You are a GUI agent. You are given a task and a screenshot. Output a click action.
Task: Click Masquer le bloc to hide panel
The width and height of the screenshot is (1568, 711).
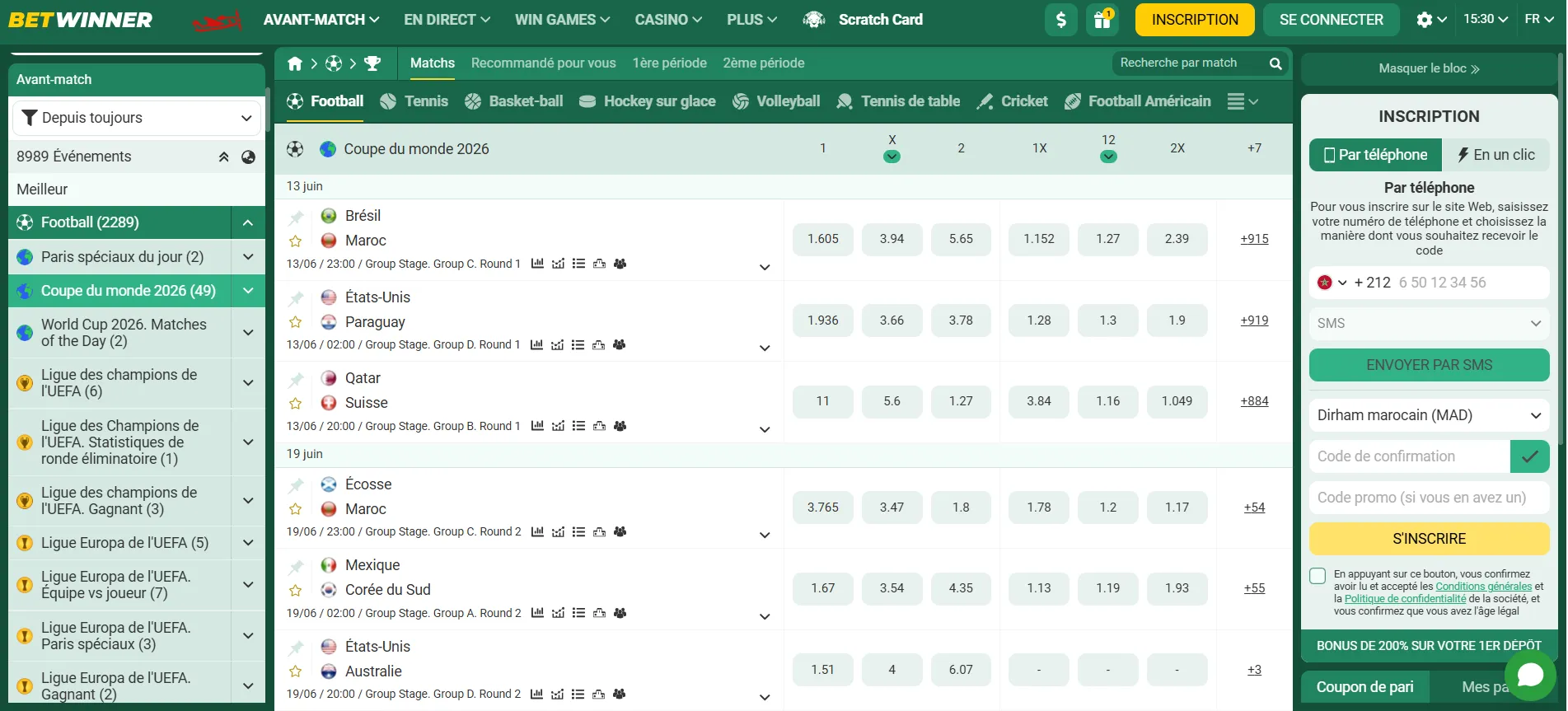pyautogui.click(x=1429, y=69)
